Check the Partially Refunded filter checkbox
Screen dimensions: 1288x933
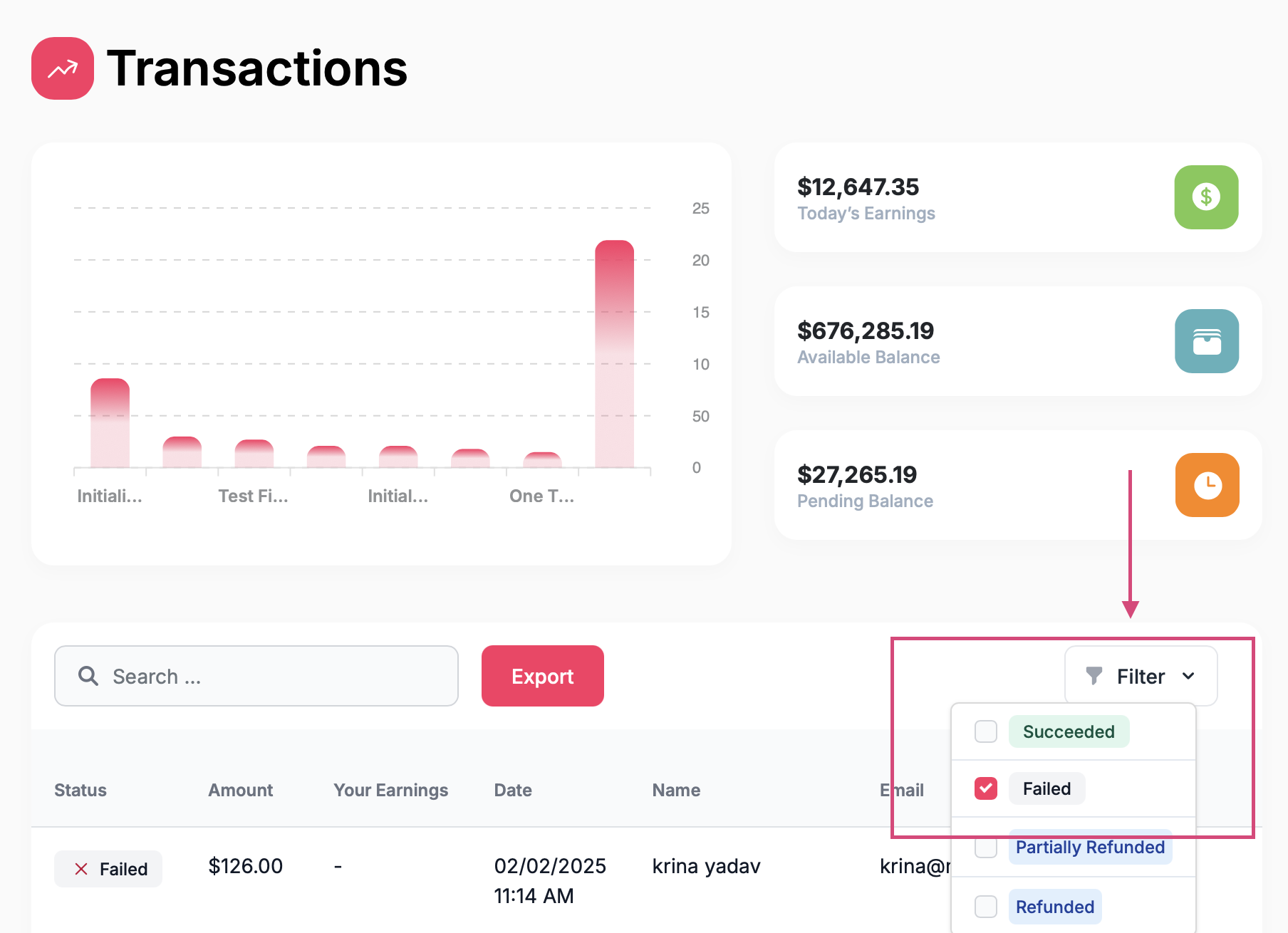986,847
